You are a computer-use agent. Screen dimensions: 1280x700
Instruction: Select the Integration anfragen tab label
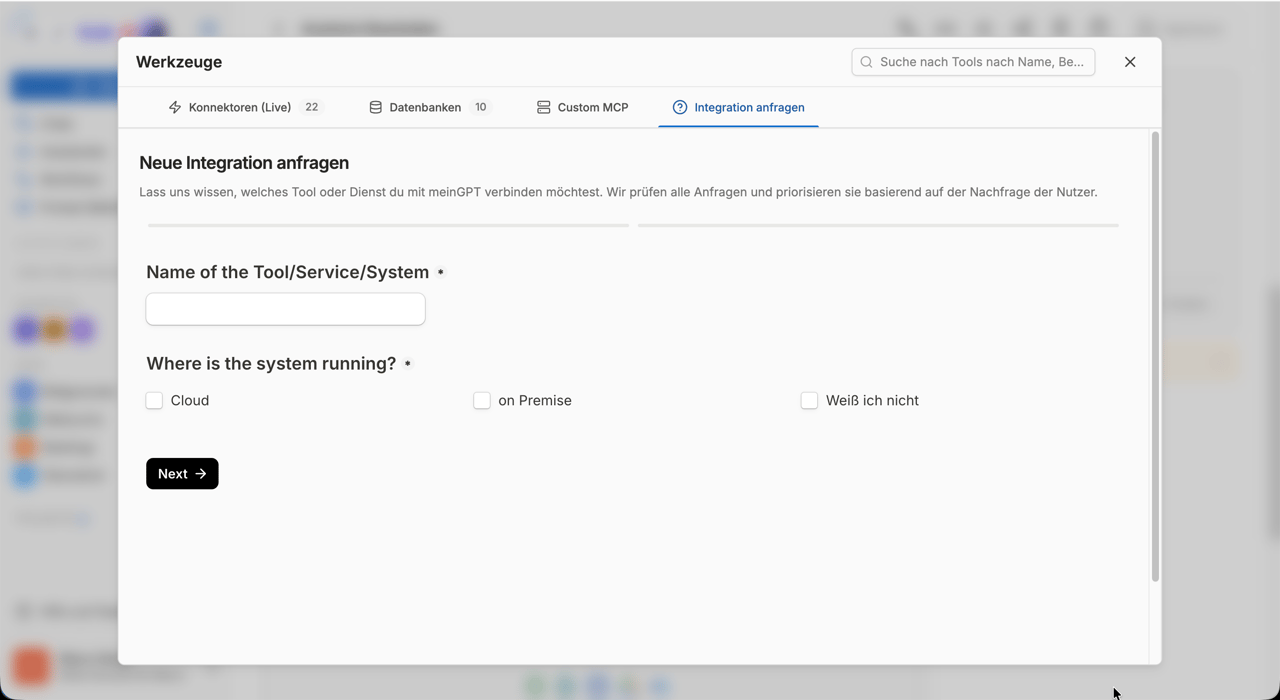pos(749,107)
